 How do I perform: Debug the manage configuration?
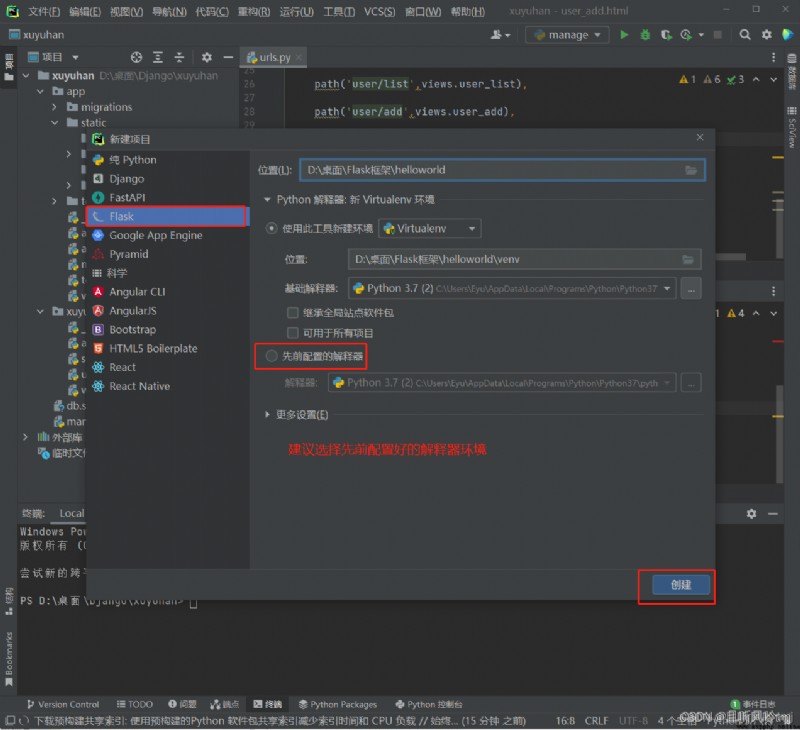(645, 35)
